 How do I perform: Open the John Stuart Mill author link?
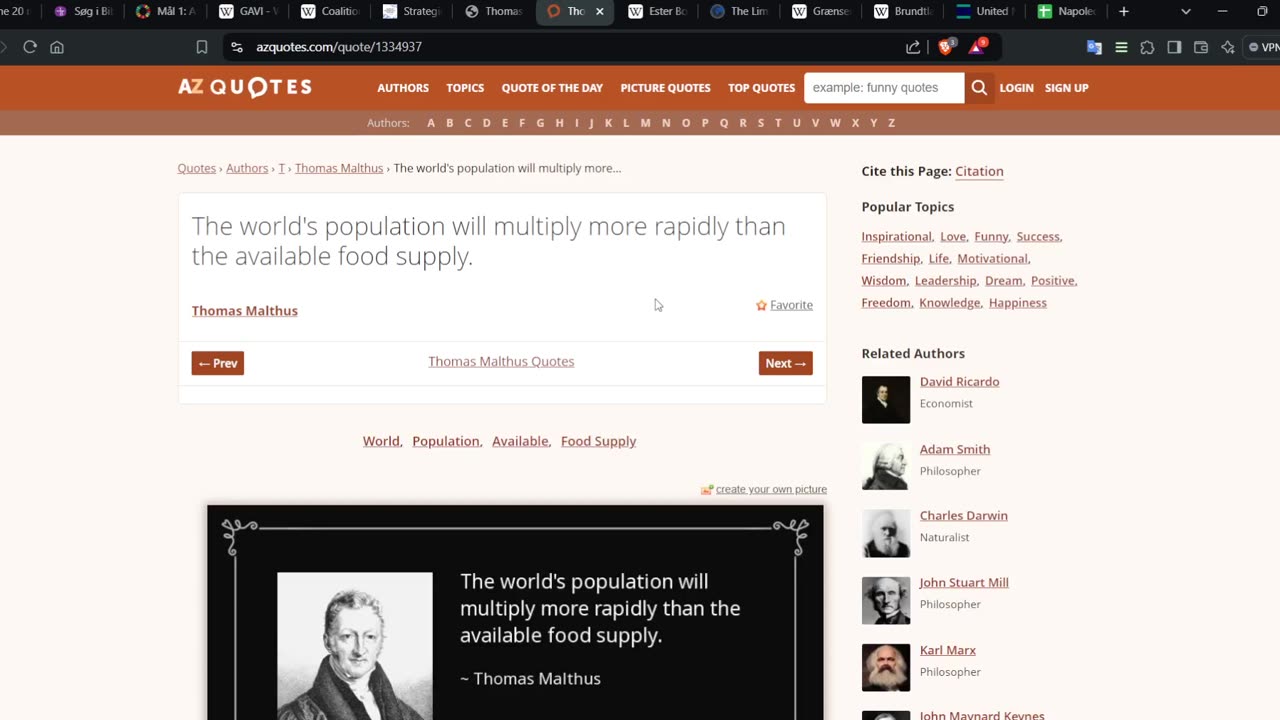click(964, 583)
